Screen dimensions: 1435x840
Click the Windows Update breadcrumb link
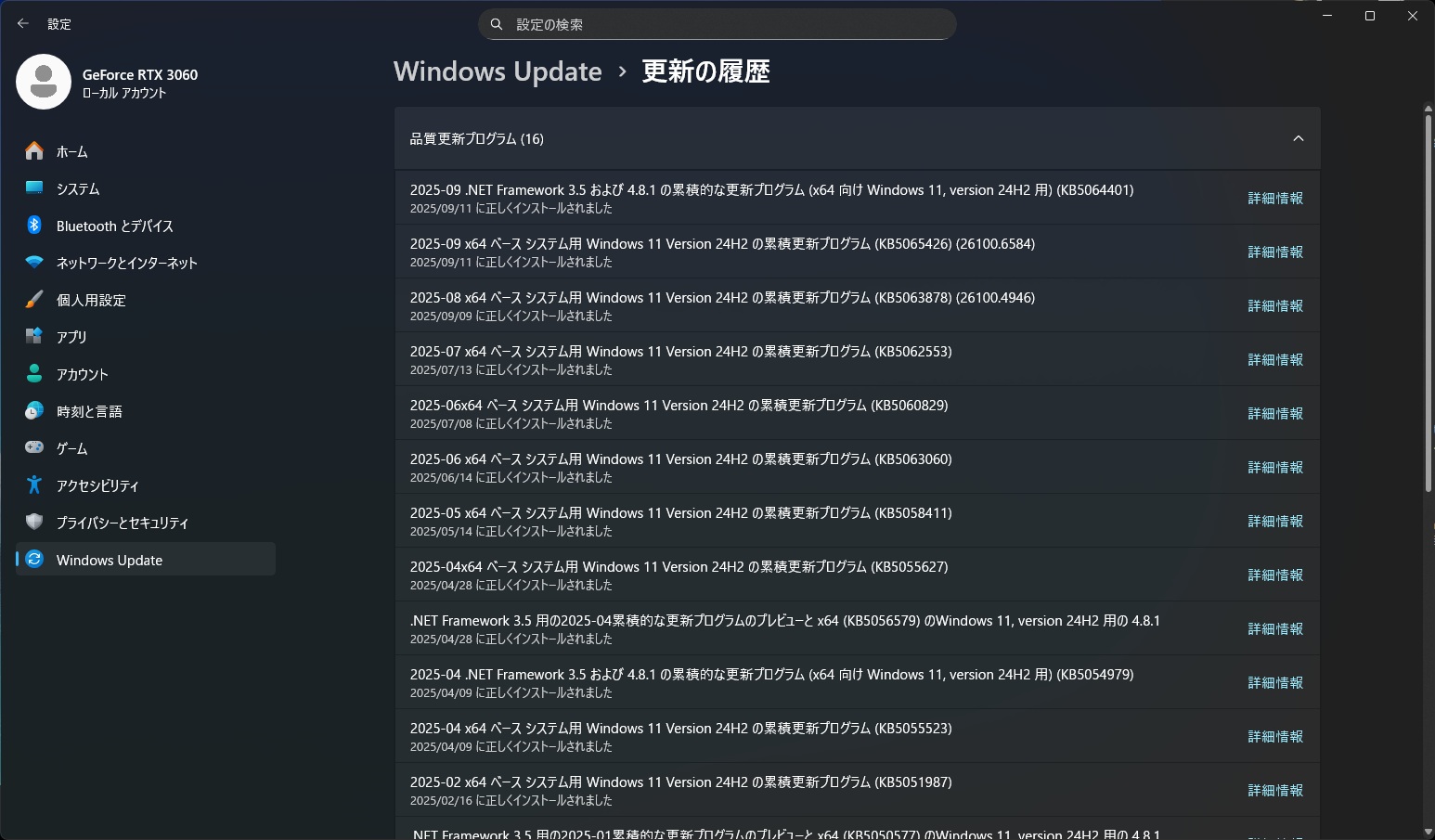coord(498,71)
